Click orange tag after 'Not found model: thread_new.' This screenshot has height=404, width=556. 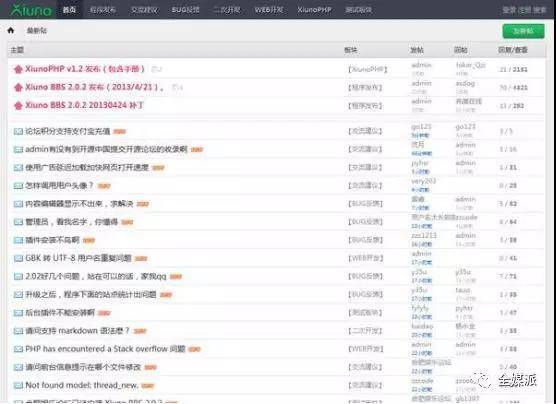click(148, 386)
